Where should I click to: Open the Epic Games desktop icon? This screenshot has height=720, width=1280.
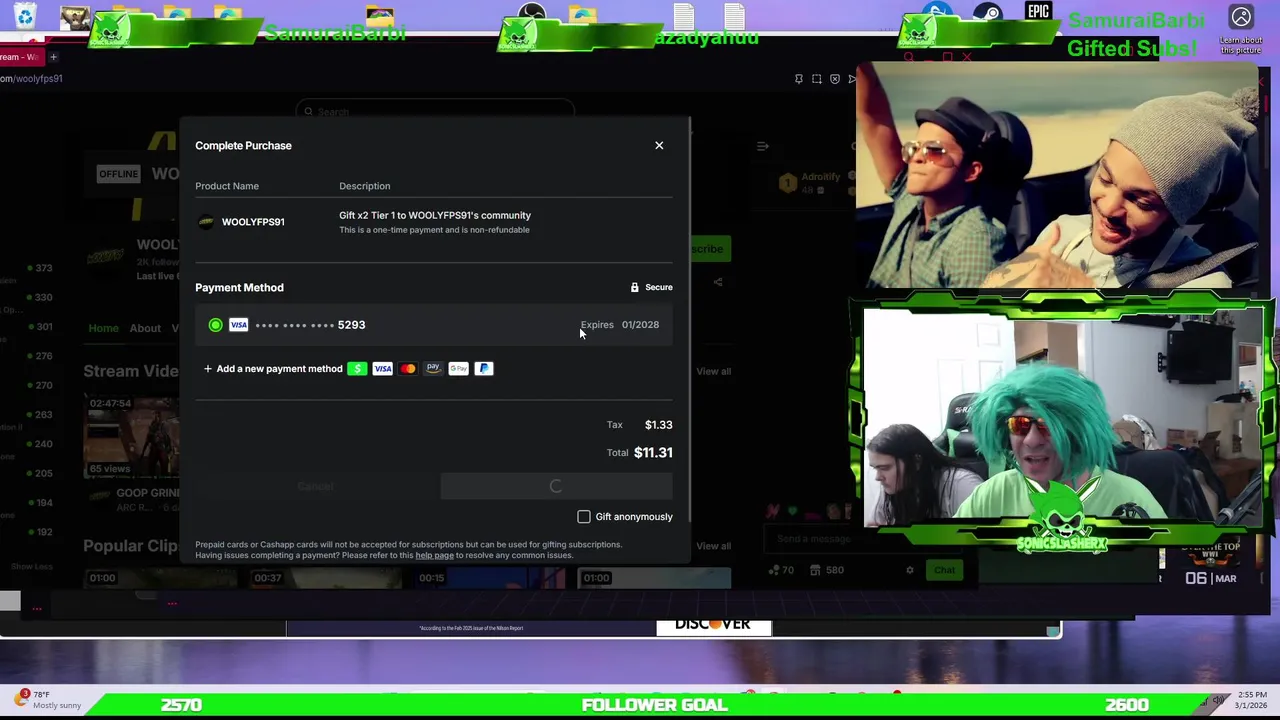(1038, 12)
